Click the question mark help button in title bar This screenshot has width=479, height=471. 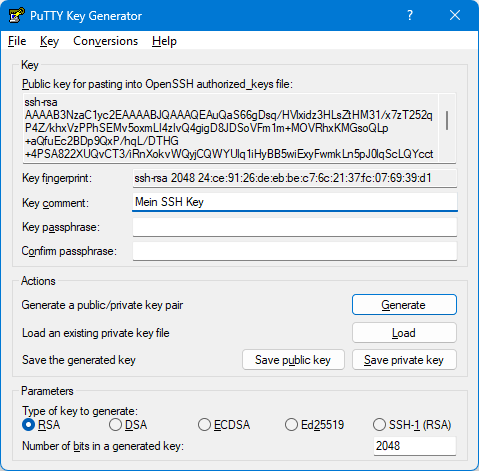410,15
